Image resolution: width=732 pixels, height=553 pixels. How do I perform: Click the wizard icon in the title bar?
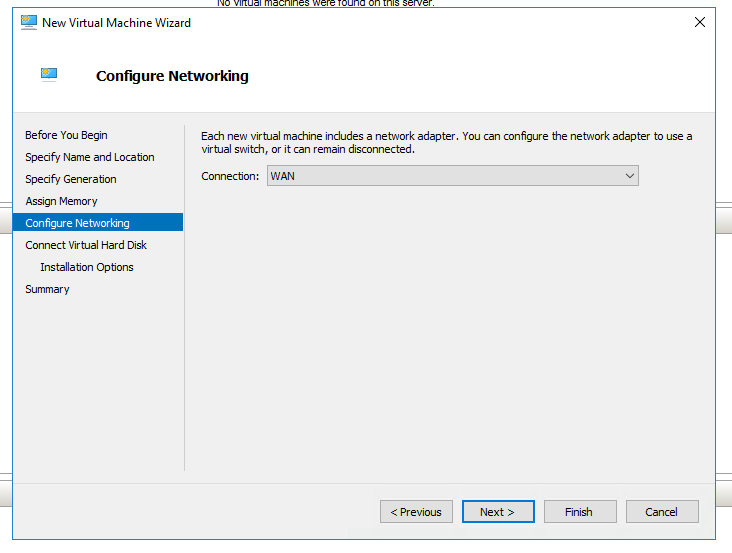[29, 22]
